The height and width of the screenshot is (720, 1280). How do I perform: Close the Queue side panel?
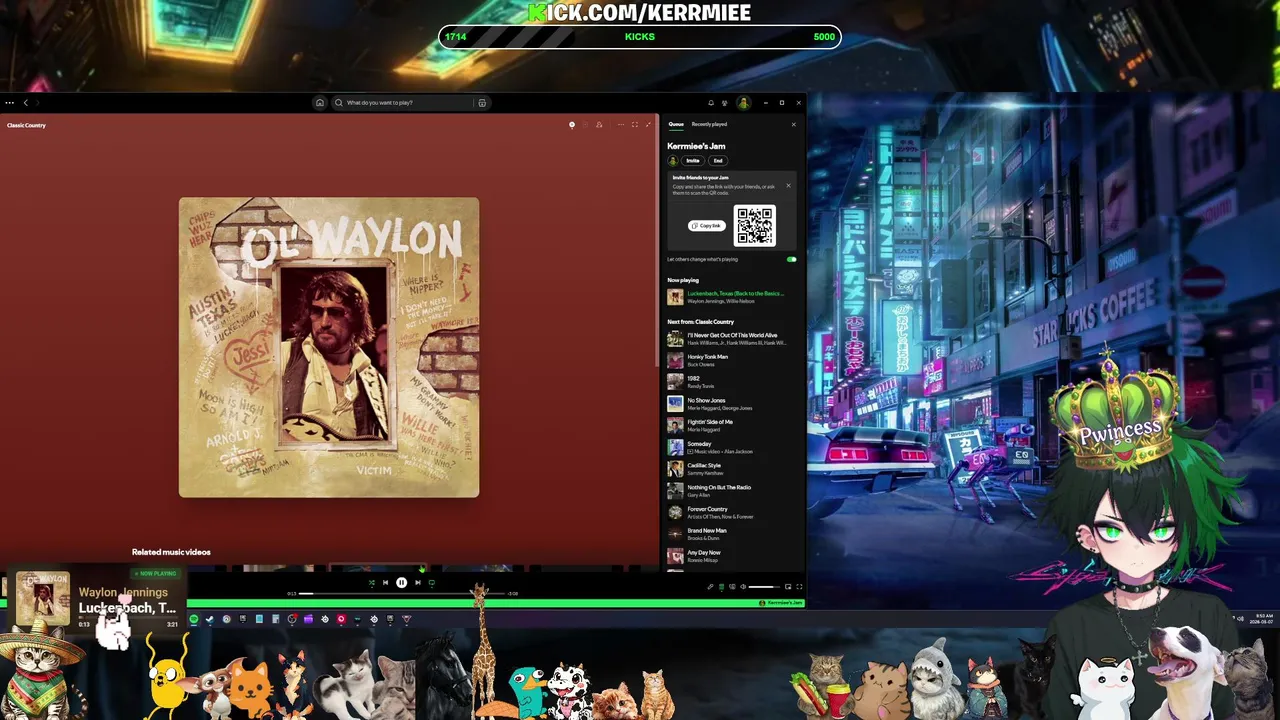(x=794, y=124)
